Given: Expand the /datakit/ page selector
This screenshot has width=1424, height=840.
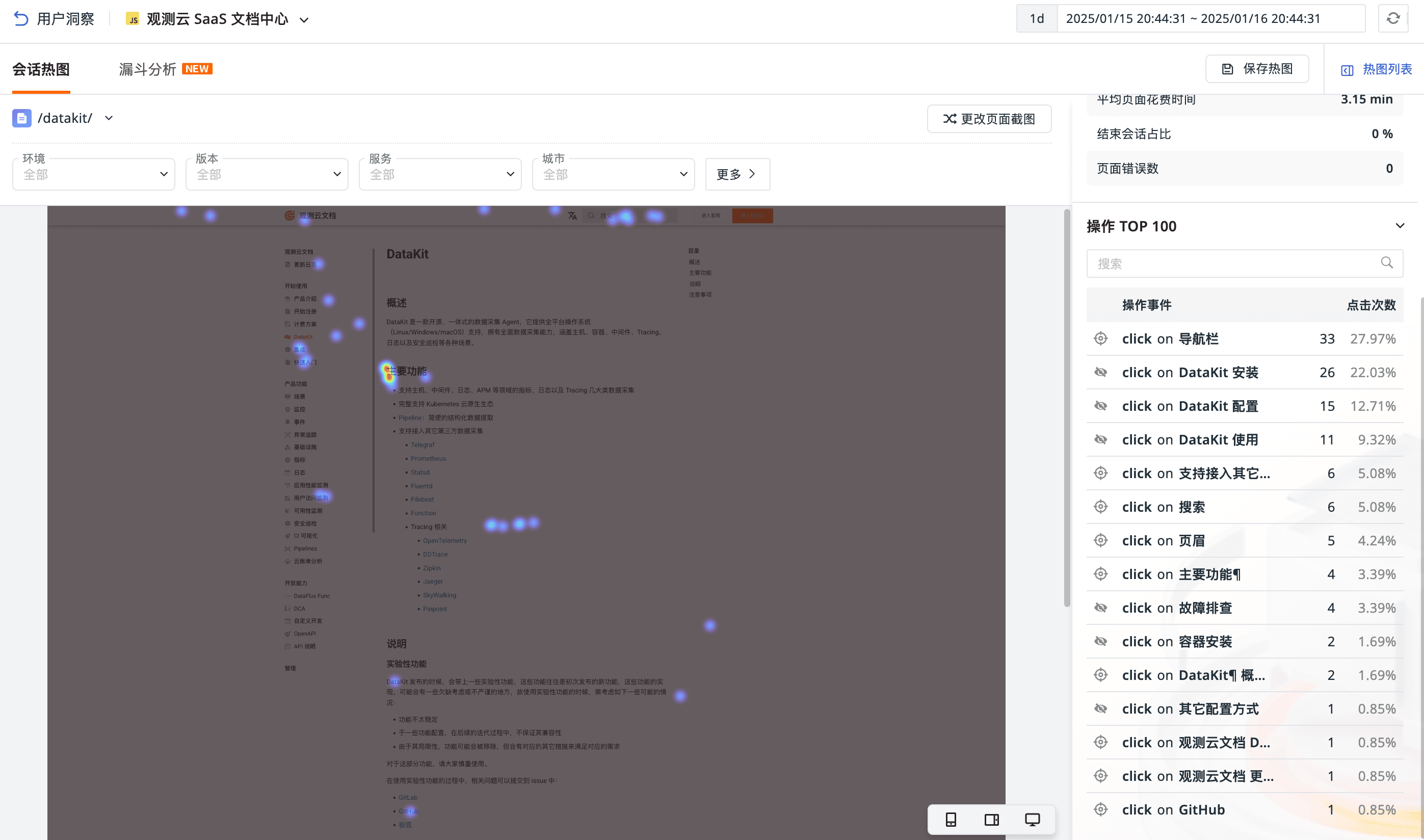Looking at the screenshot, I should tap(109, 118).
